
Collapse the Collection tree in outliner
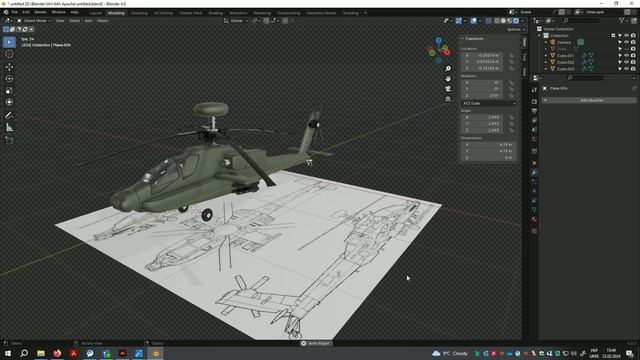pyautogui.click(x=540, y=36)
